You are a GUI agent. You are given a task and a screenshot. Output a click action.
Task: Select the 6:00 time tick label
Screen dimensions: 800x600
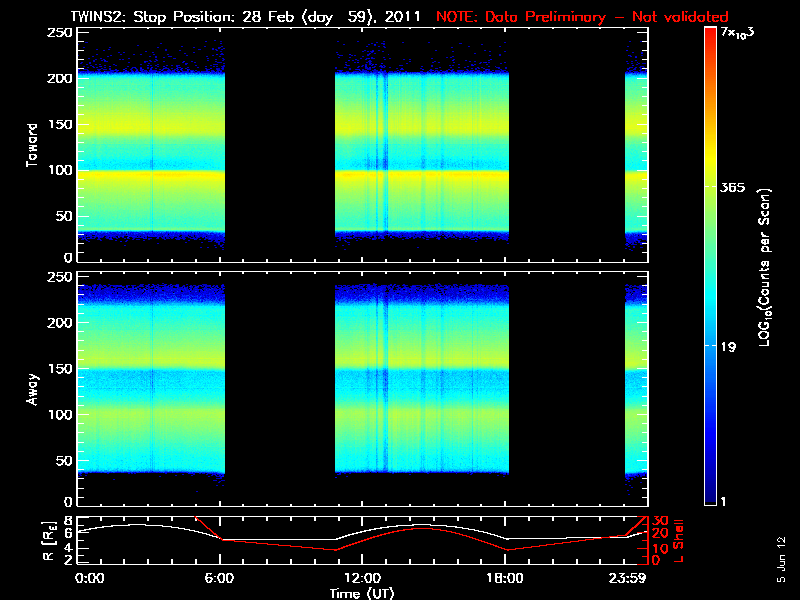click(x=225, y=578)
